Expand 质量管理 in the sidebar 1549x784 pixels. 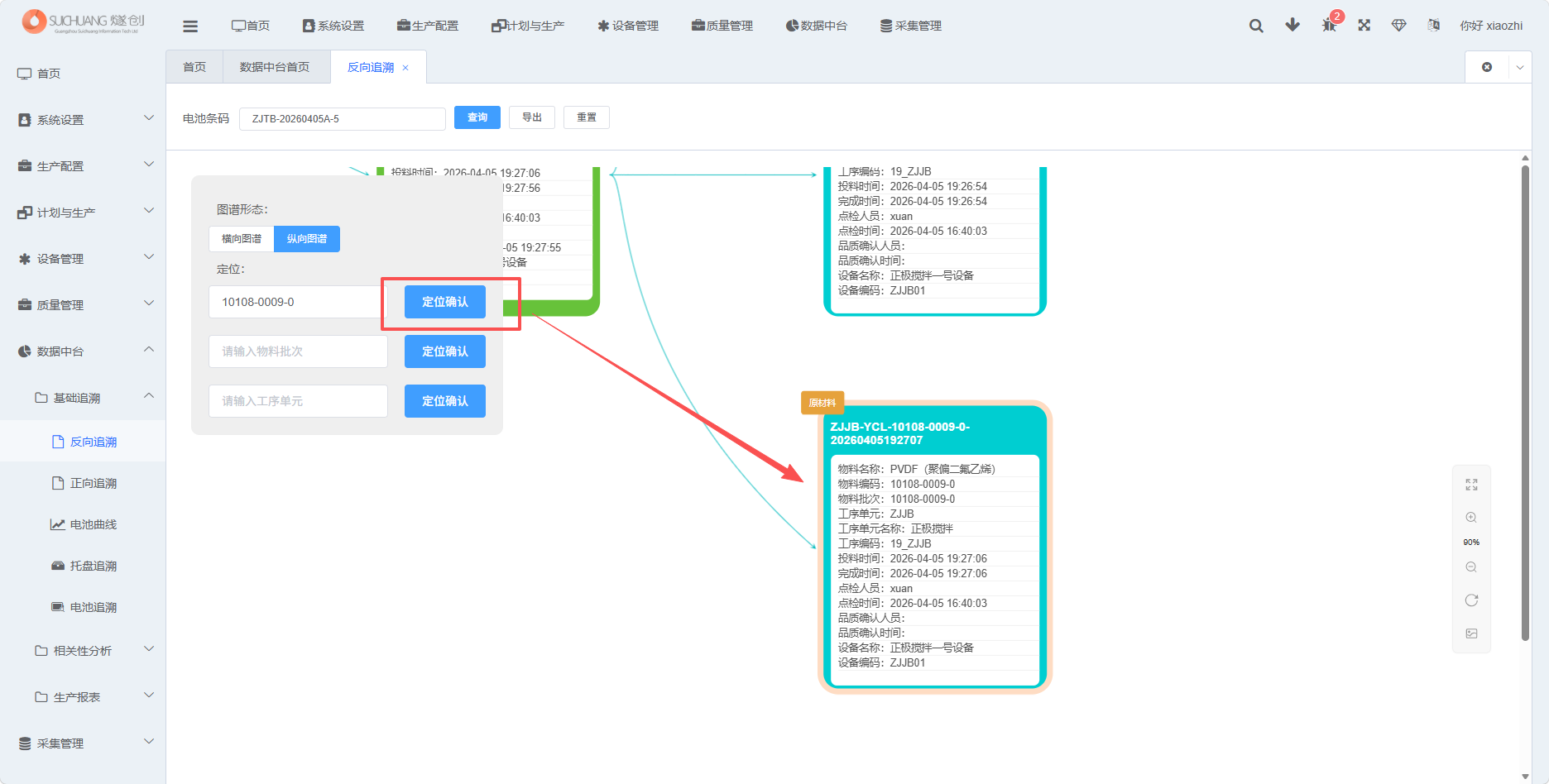coord(83,305)
